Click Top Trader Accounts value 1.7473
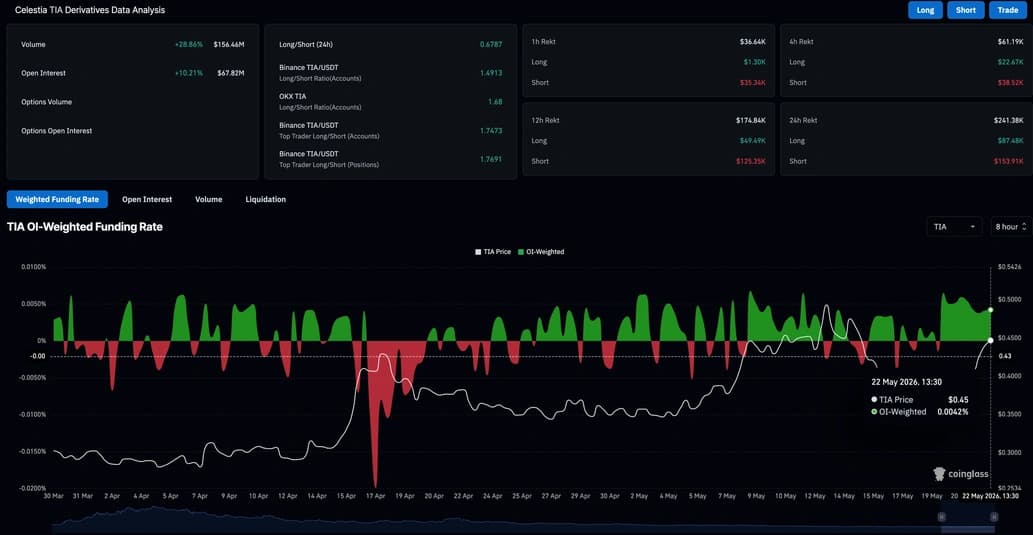The width and height of the screenshot is (1033, 535). pyautogui.click(x=491, y=130)
